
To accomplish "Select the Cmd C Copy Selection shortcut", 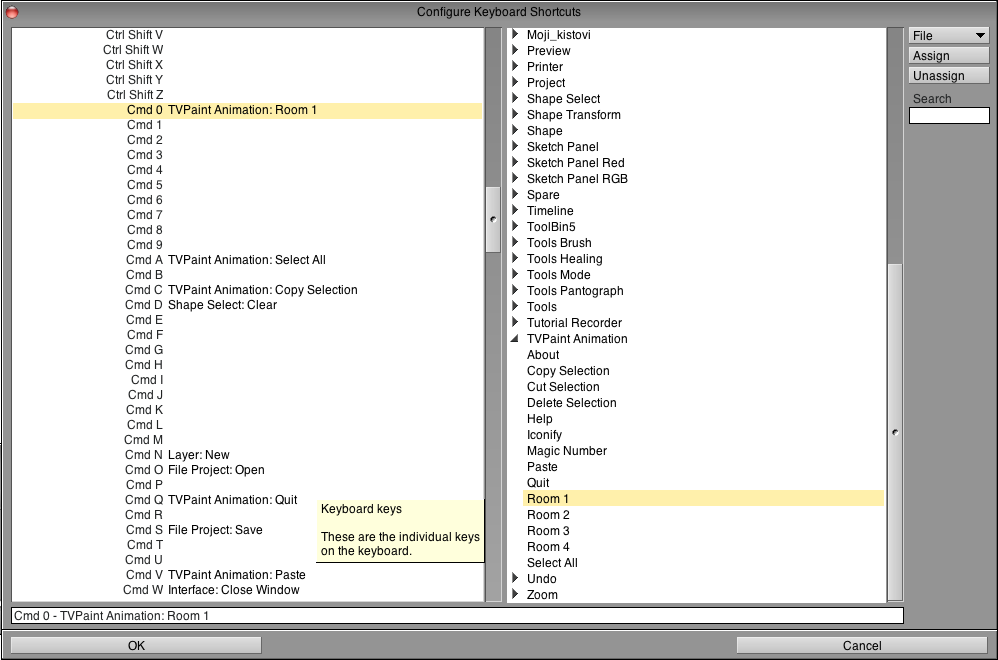I will (248, 290).
